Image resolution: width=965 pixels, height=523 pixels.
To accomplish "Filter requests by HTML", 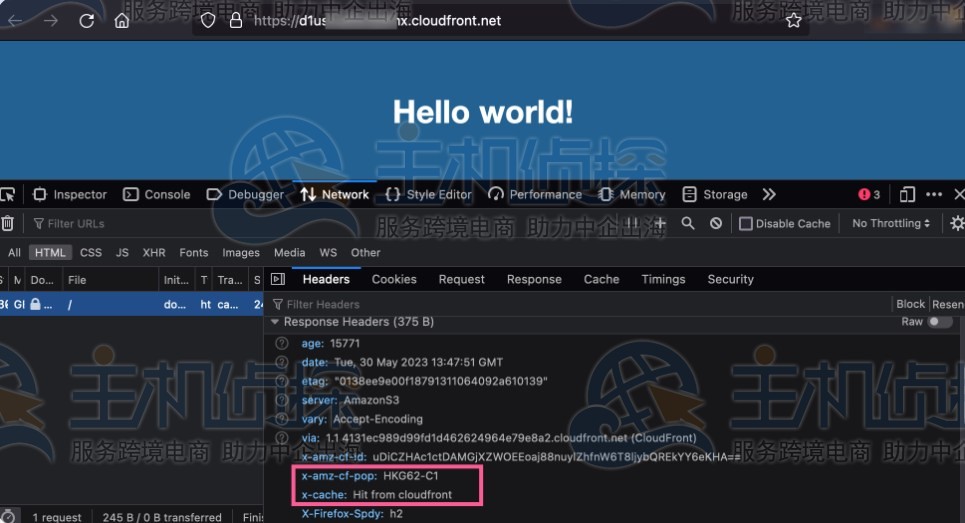I will coord(50,252).
